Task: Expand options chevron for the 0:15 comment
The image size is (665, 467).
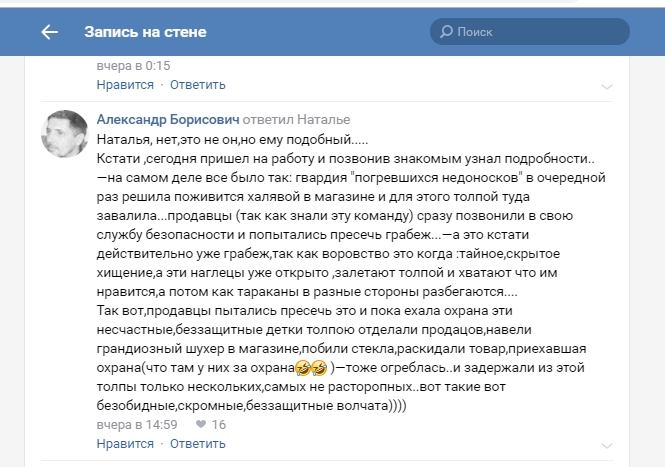Action: pos(607,87)
